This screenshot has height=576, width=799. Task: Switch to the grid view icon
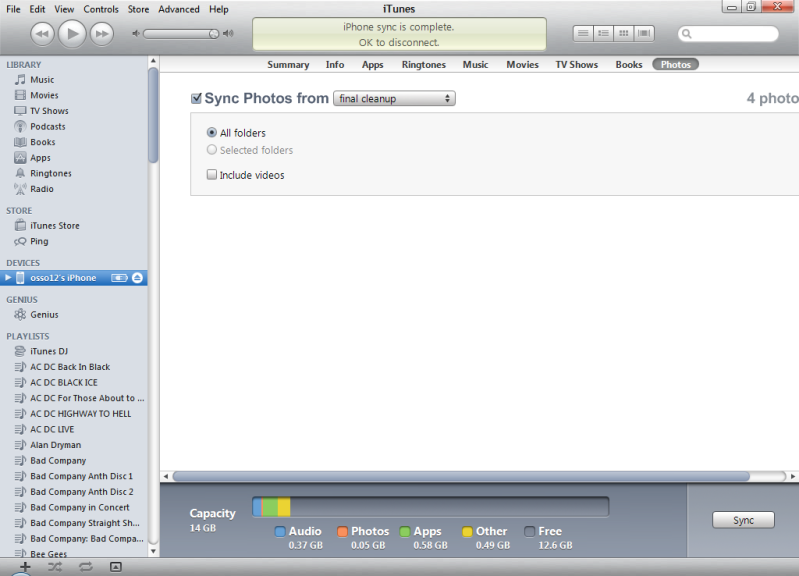[624, 34]
